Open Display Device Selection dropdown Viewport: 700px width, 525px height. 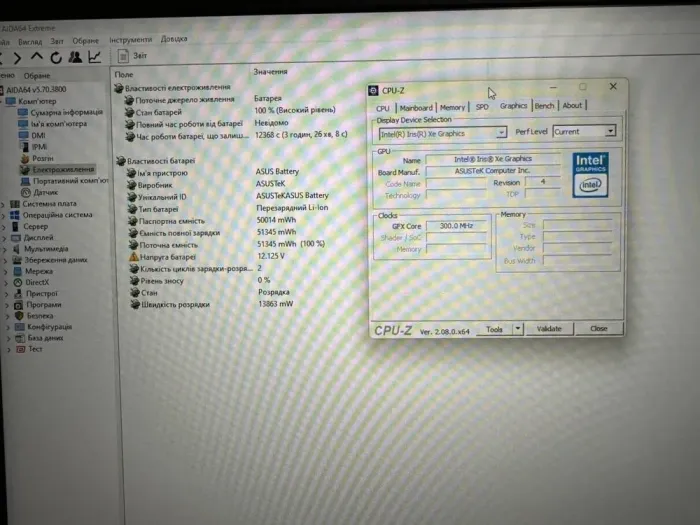500,133
